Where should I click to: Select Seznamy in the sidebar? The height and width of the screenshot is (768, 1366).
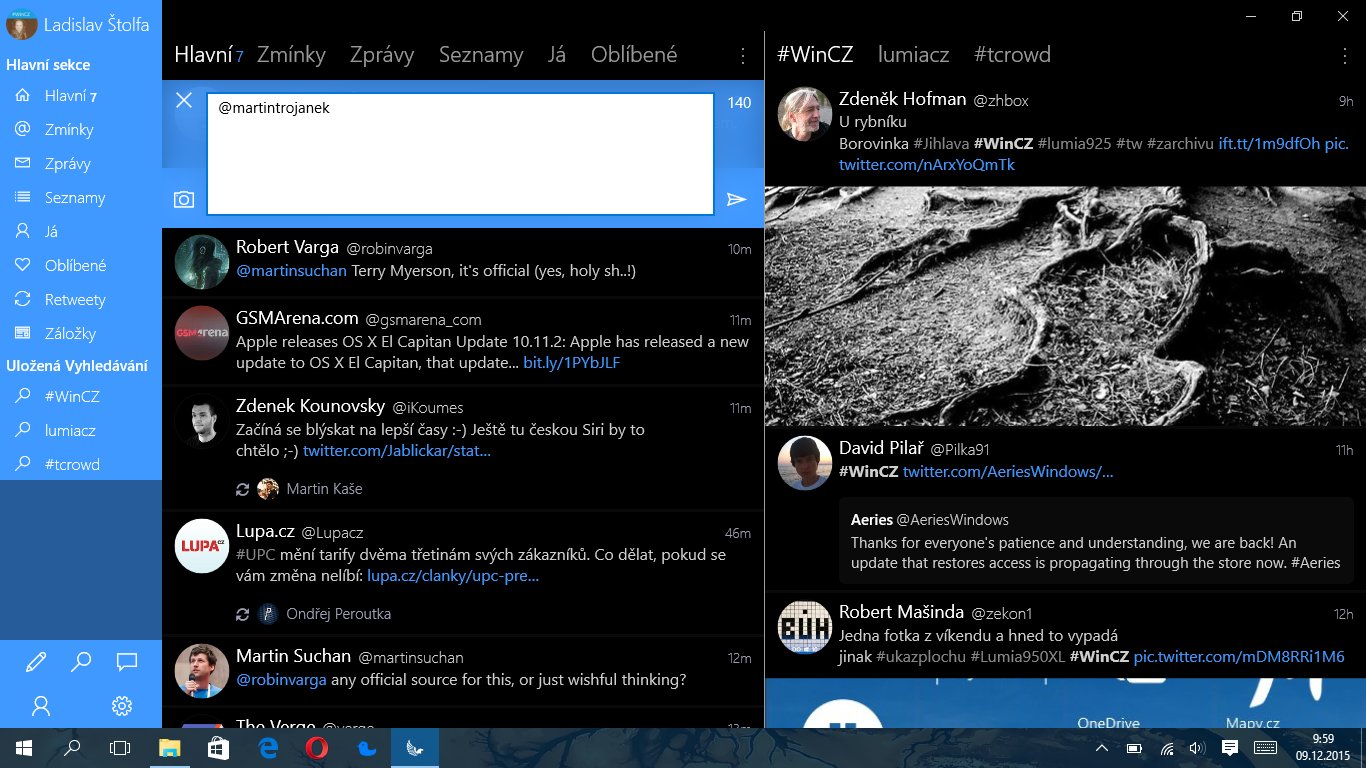pos(81,198)
